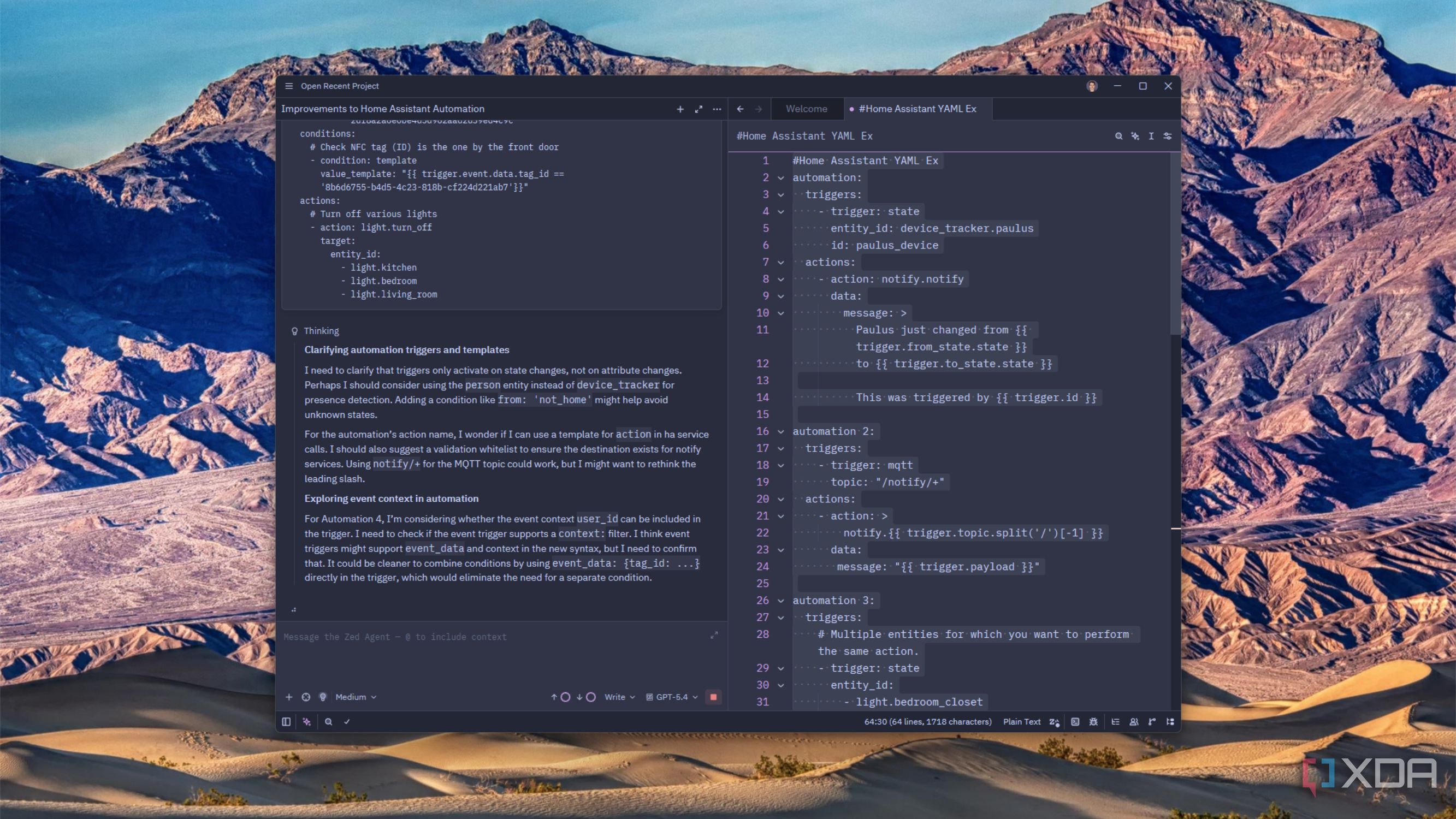Toggle the thinking mode lightbulb

coord(323,697)
